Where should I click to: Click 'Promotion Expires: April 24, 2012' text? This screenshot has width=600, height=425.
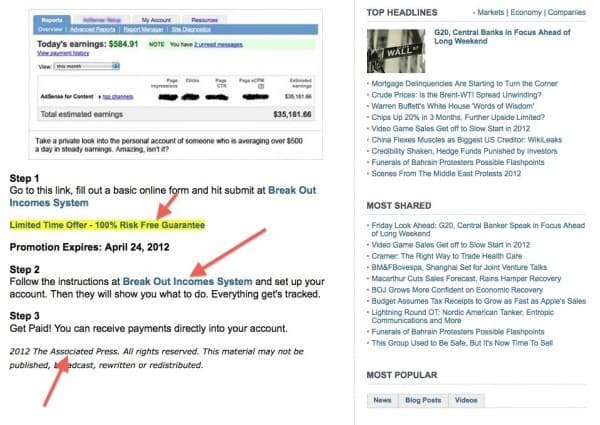90,247
